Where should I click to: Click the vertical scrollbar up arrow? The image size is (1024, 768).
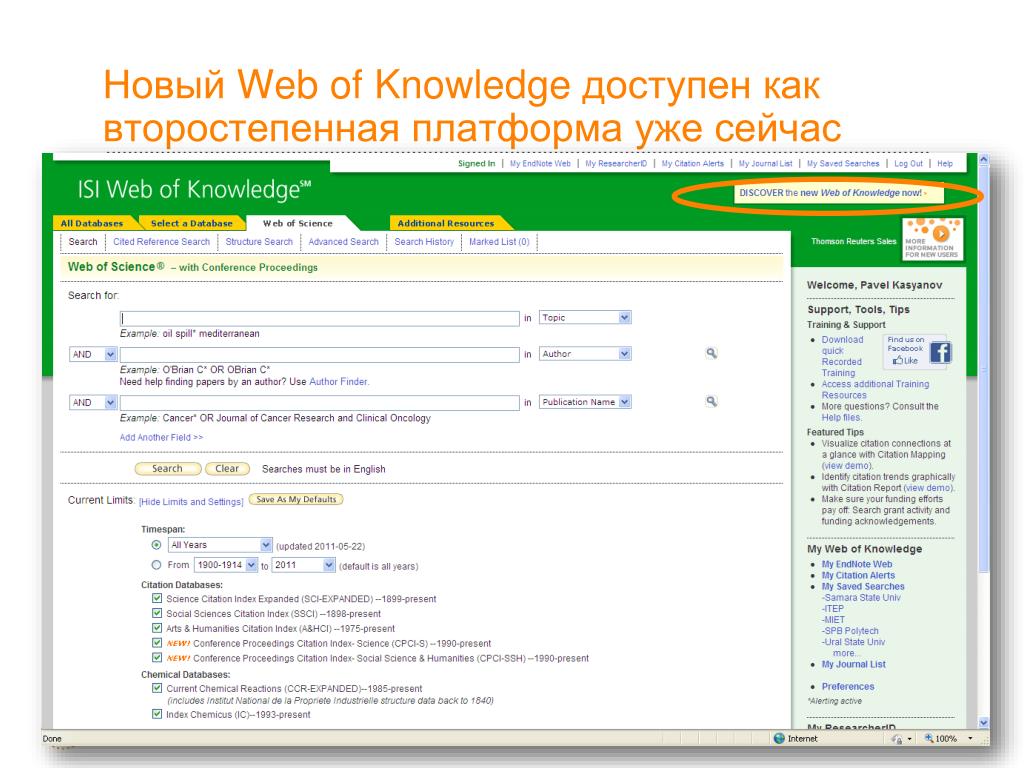point(984,159)
